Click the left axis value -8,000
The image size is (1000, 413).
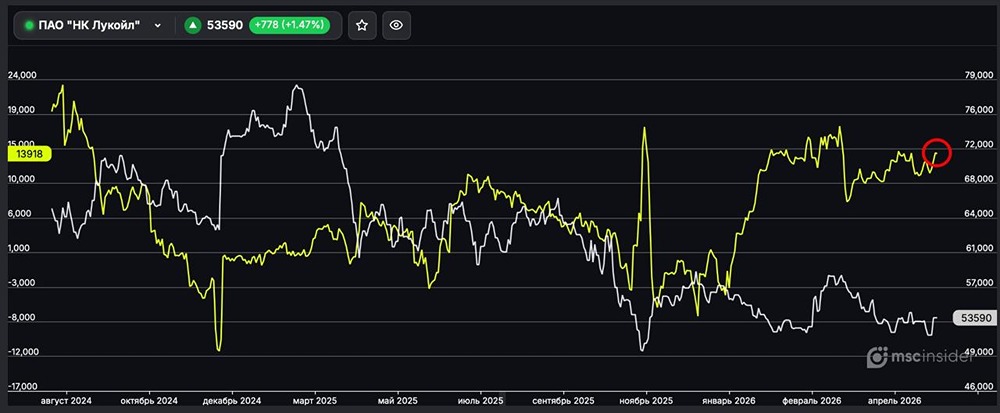click(x=22, y=317)
